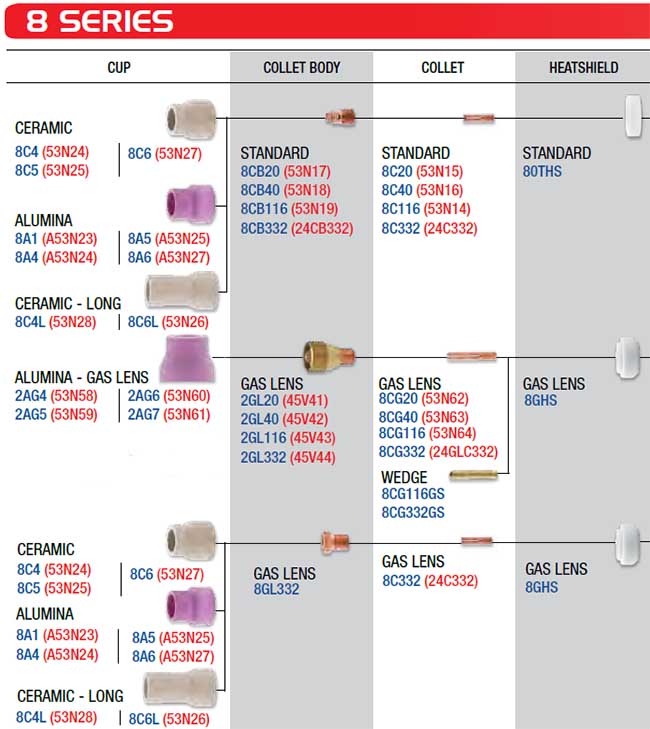Click the 80THS standard heatshield part number
The width and height of the screenshot is (650, 729).
[x=542, y=171]
